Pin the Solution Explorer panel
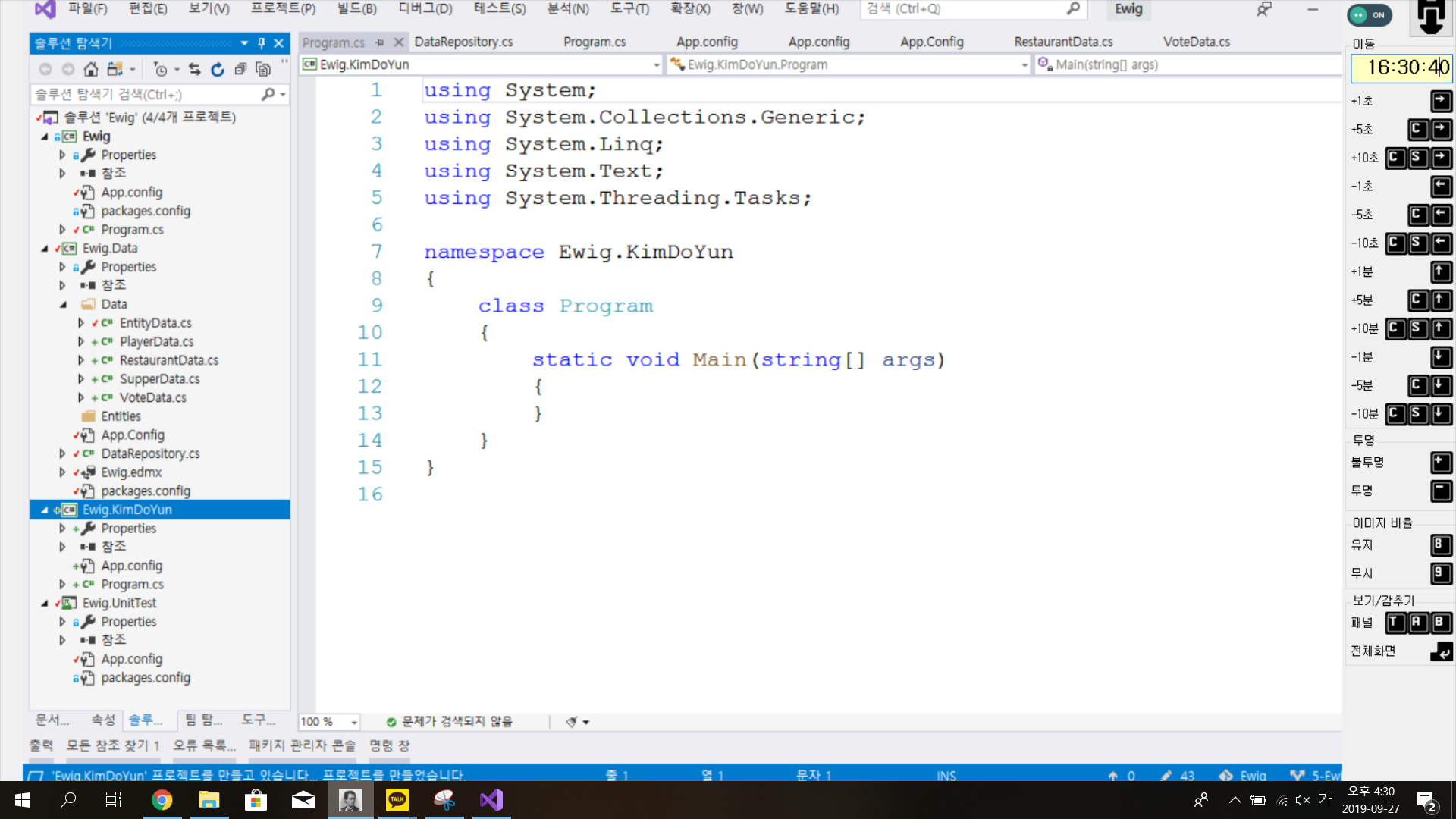1456x819 pixels. [262, 43]
